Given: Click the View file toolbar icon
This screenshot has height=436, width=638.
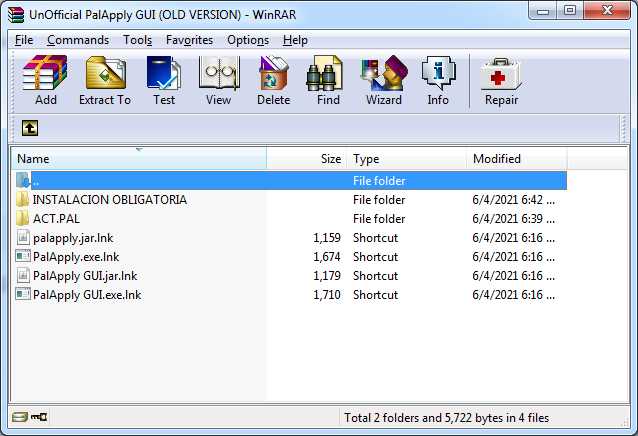Looking at the screenshot, I should click(x=219, y=73).
